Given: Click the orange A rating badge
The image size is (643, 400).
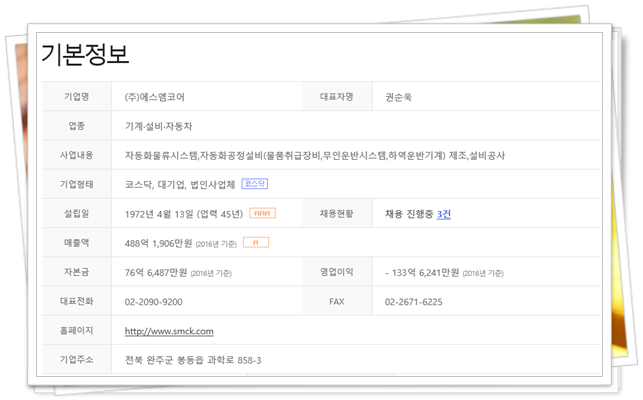Looking at the screenshot, I should tap(256, 242).
